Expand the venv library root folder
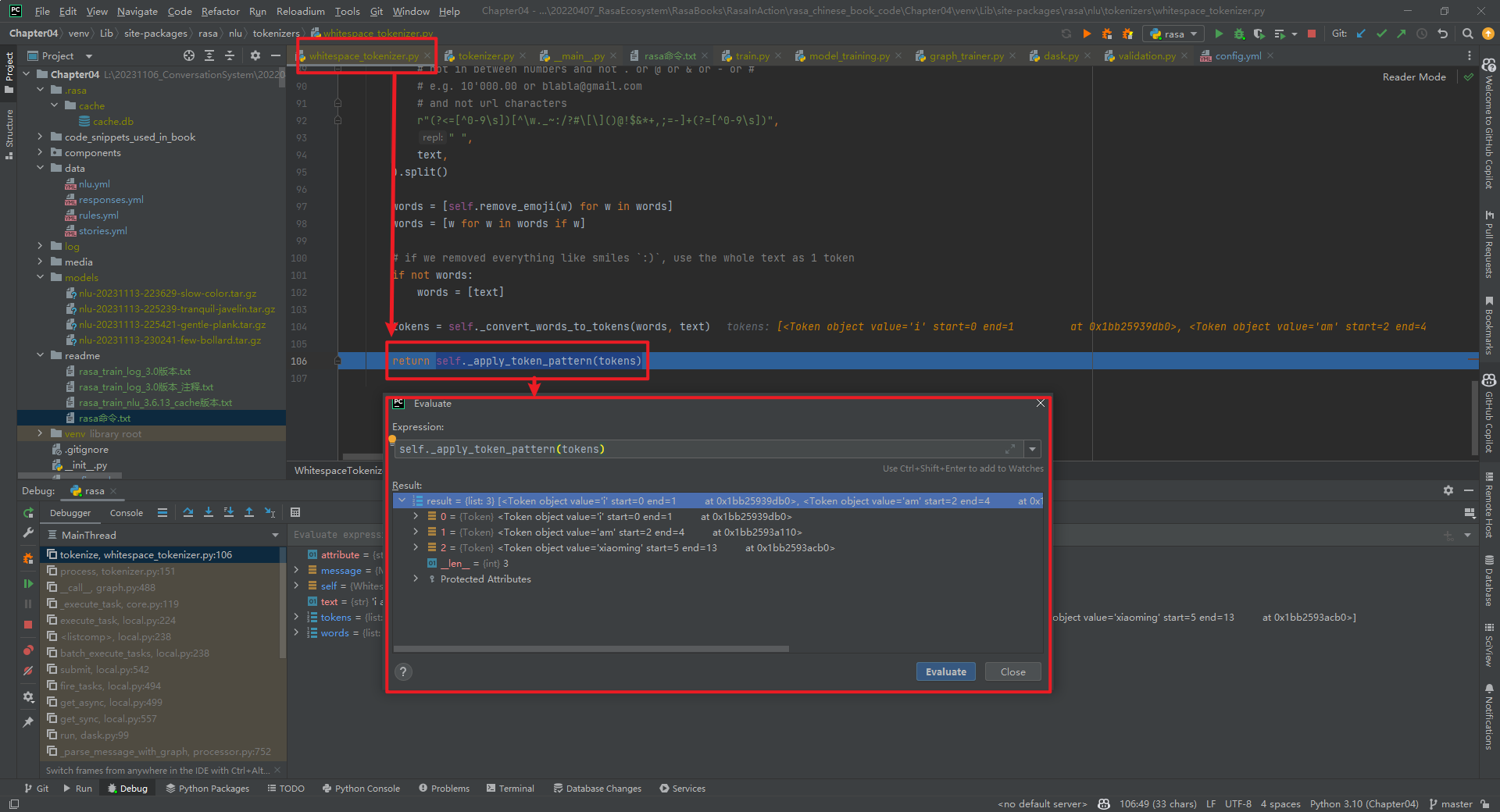The width and height of the screenshot is (1500, 812). point(41,433)
